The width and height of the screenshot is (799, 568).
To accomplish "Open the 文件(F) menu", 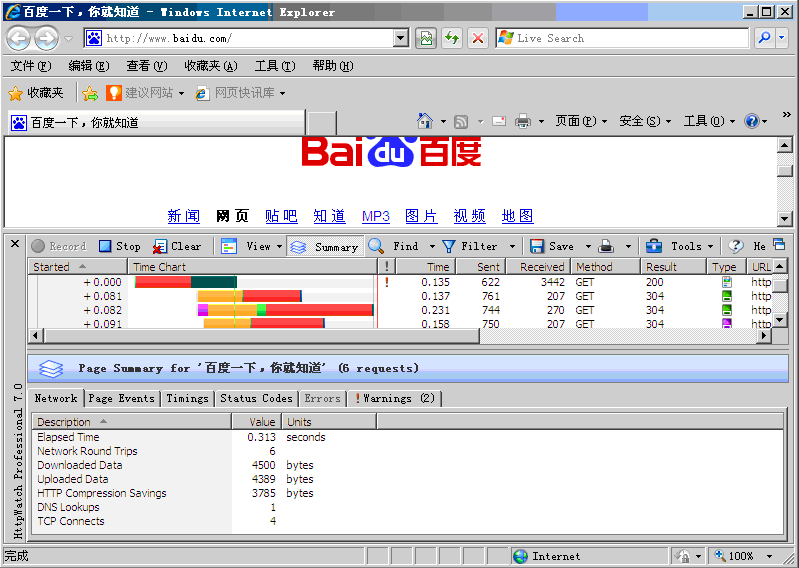I will click(x=31, y=66).
